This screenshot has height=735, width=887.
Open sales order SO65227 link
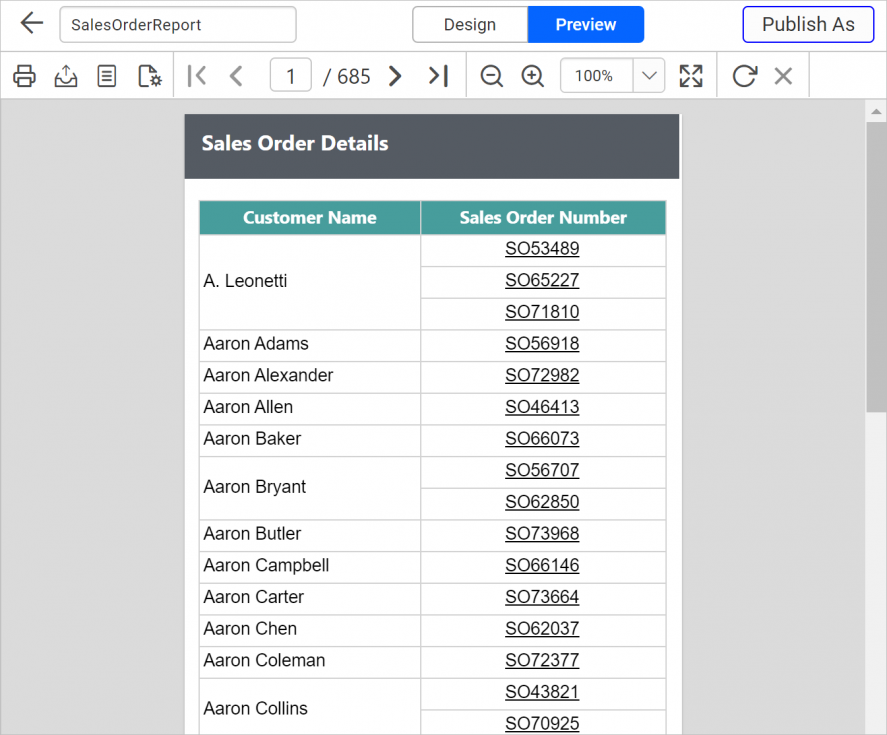[x=542, y=280]
